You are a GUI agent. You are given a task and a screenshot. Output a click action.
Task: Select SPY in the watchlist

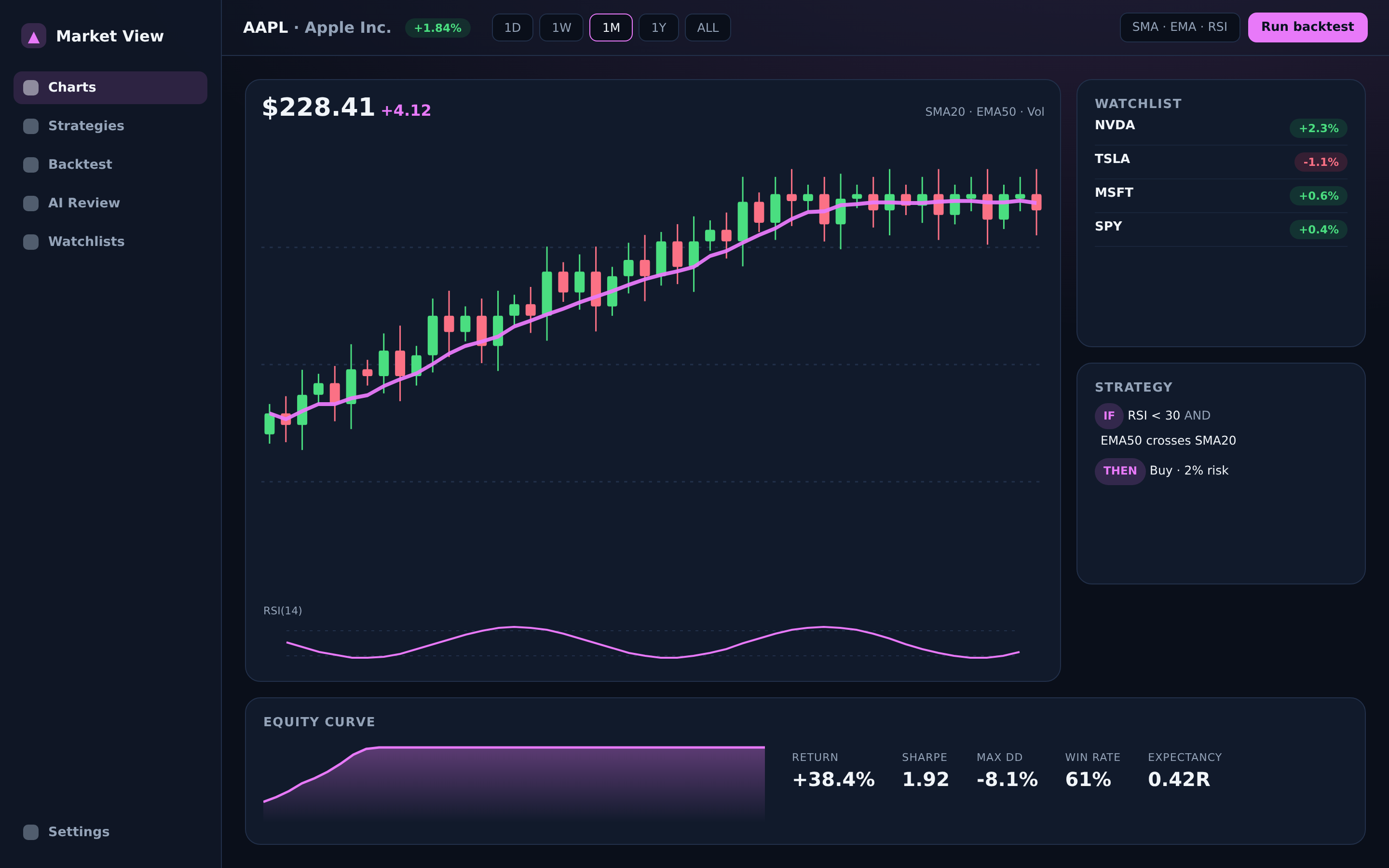click(x=1221, y=230)
